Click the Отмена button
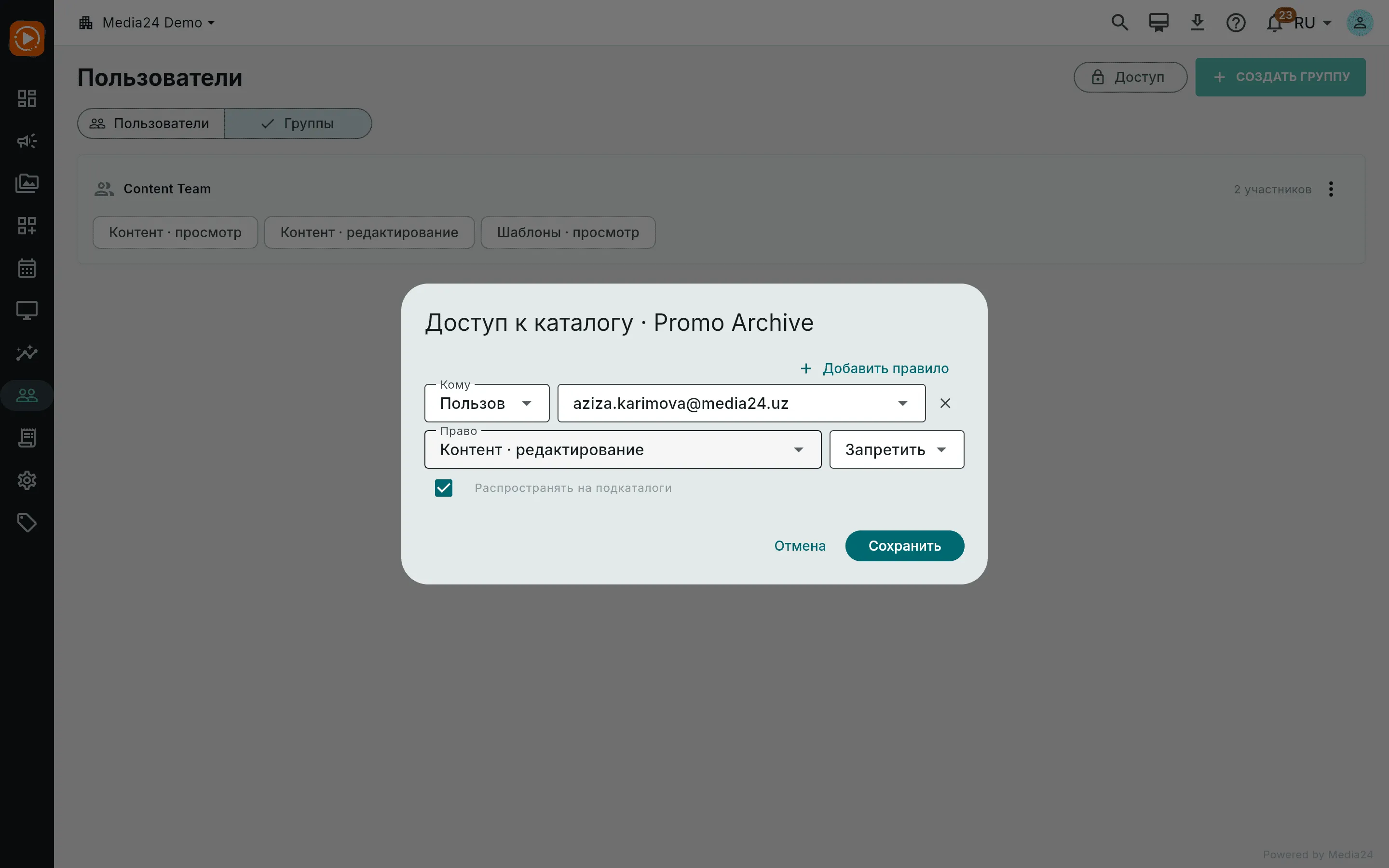The height and width of the screenshot is (868, 1389). pyautogui.click(x=800, y=546)
